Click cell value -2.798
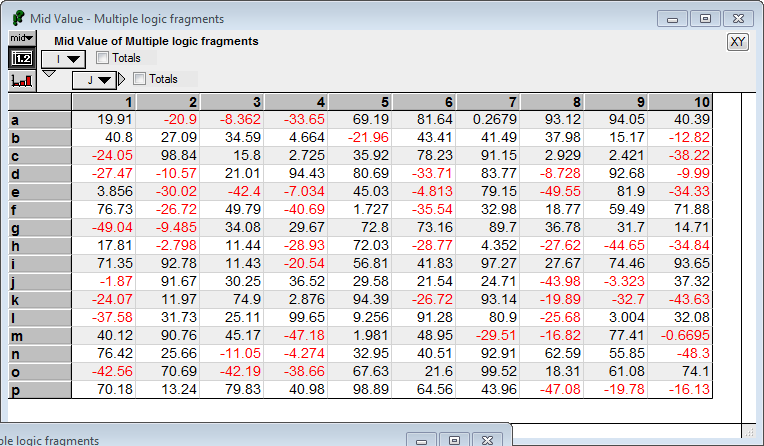The height and width of the screenshot is (446, 764). click(x=176, y=245)
